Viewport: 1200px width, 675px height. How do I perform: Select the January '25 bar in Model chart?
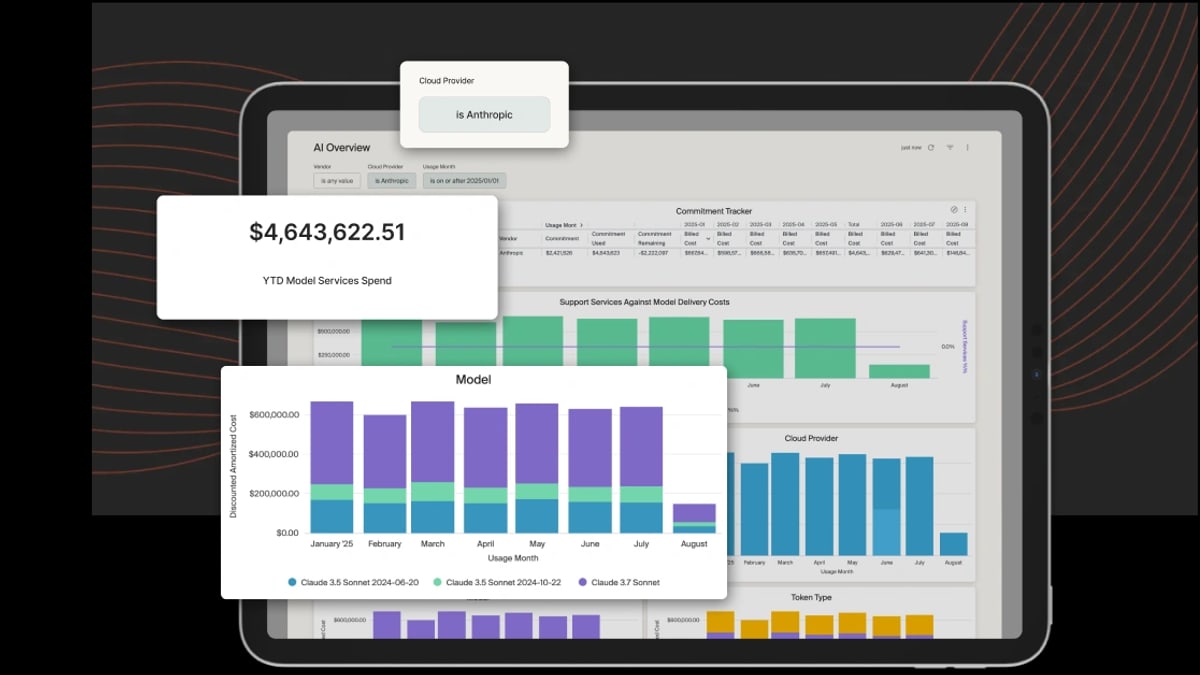[x=332, y=467]
